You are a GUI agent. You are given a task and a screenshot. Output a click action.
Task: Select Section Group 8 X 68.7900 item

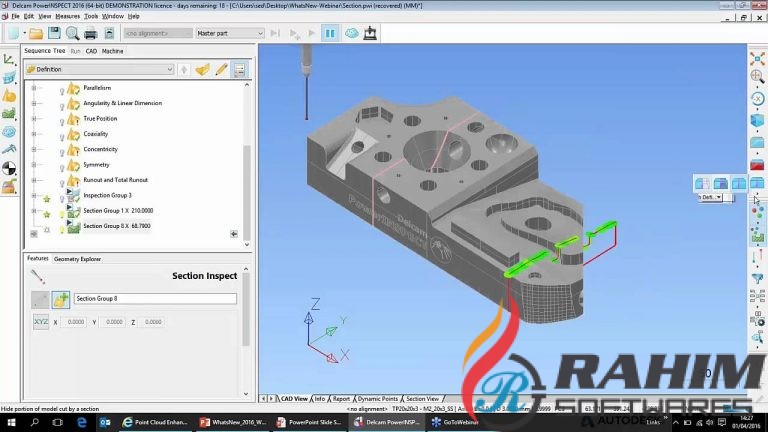coord(117,226)
